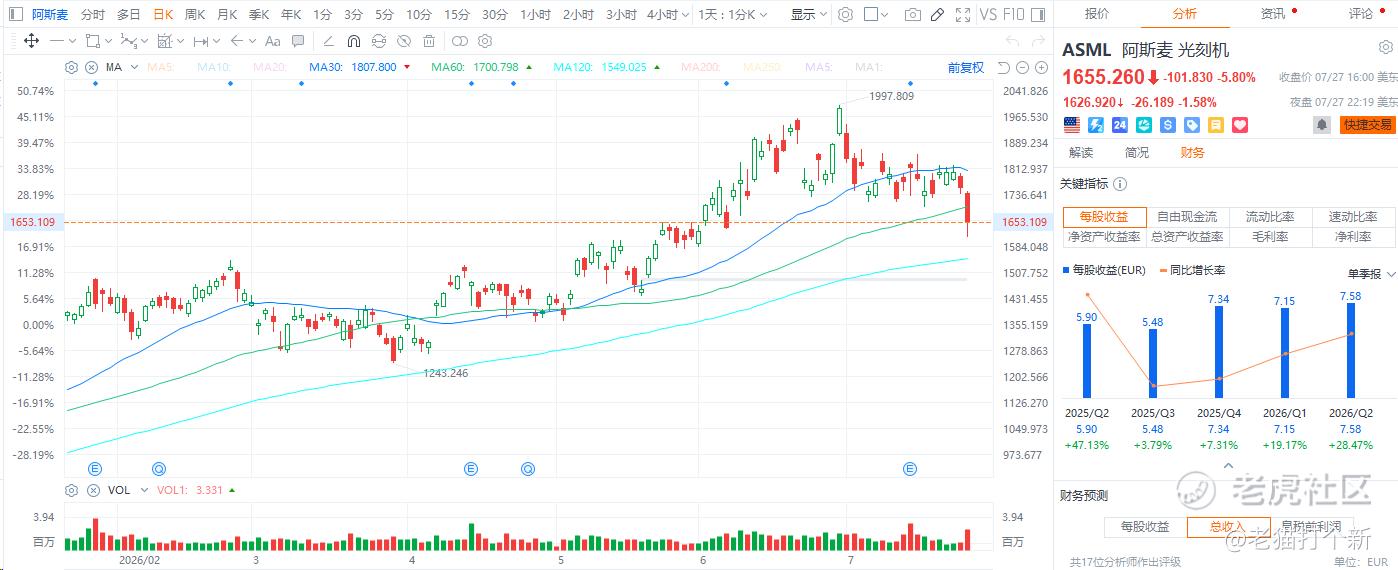Open the 简况 sub-tab
The image size is (1398, 570).
[x=1137, y=152]
